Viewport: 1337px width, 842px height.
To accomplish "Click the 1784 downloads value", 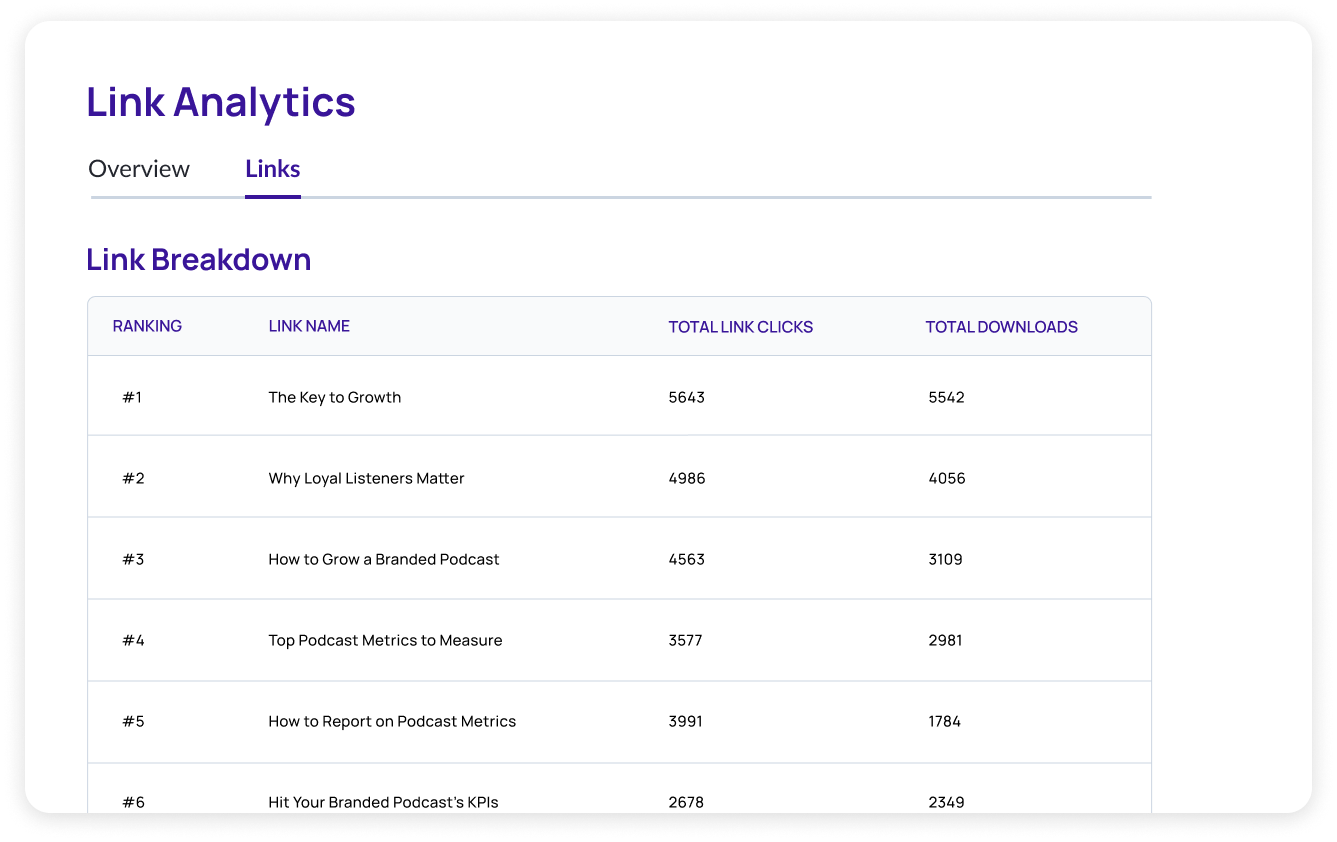I will pos(944,721).
